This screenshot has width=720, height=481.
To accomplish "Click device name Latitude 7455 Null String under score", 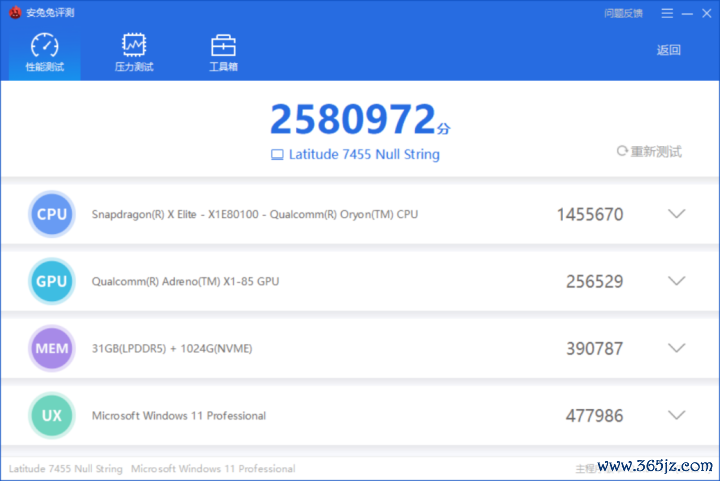I will click(x=364, y=154).
